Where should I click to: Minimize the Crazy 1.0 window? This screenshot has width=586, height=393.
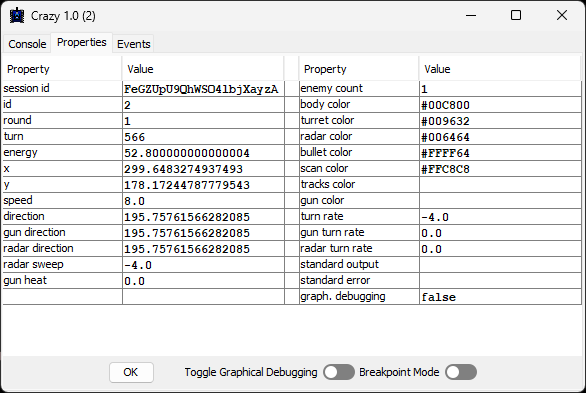(x=471, y=16)
